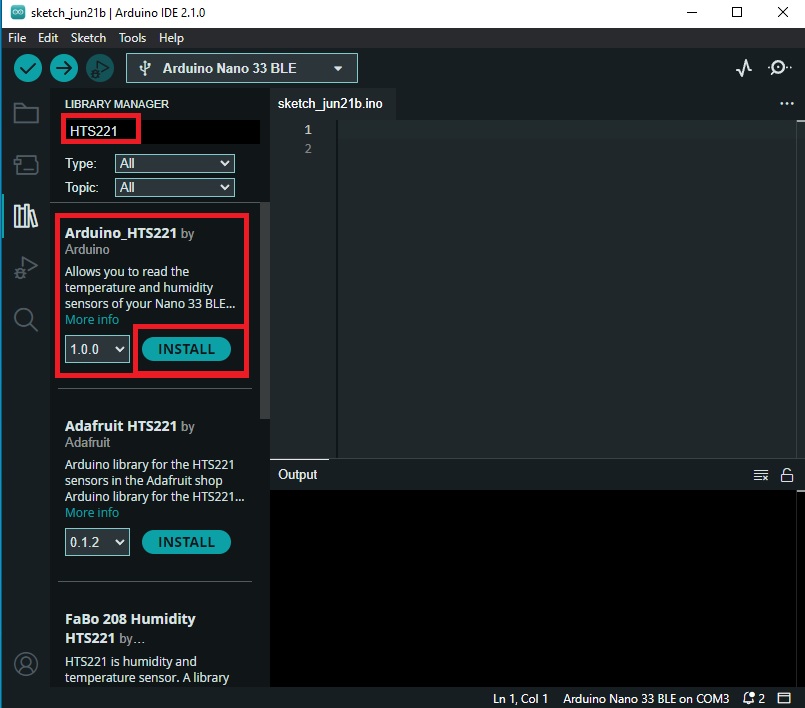Viewport: 805px width, 708px height.
Task: Click Ln 1, Col 1 in status bar
Action: 520,698
